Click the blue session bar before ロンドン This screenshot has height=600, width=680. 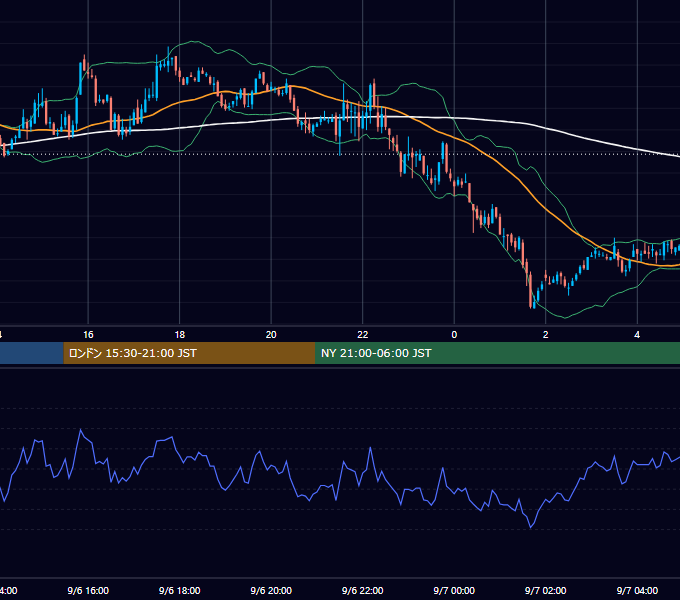(32, 353)
